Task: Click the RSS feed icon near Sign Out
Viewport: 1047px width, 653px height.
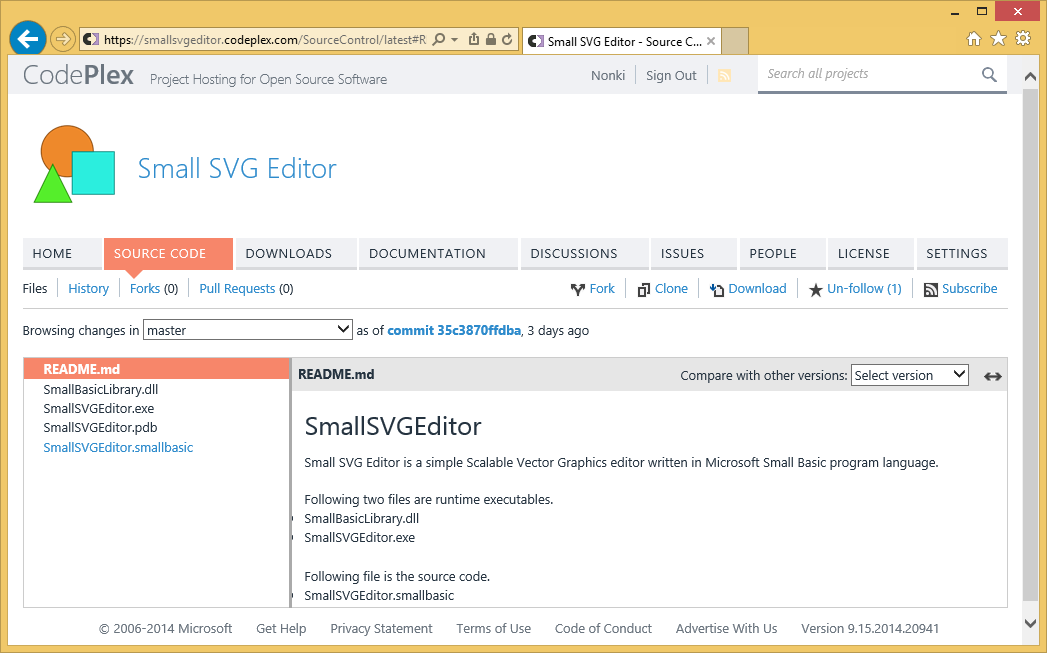Action: [724, 75]
